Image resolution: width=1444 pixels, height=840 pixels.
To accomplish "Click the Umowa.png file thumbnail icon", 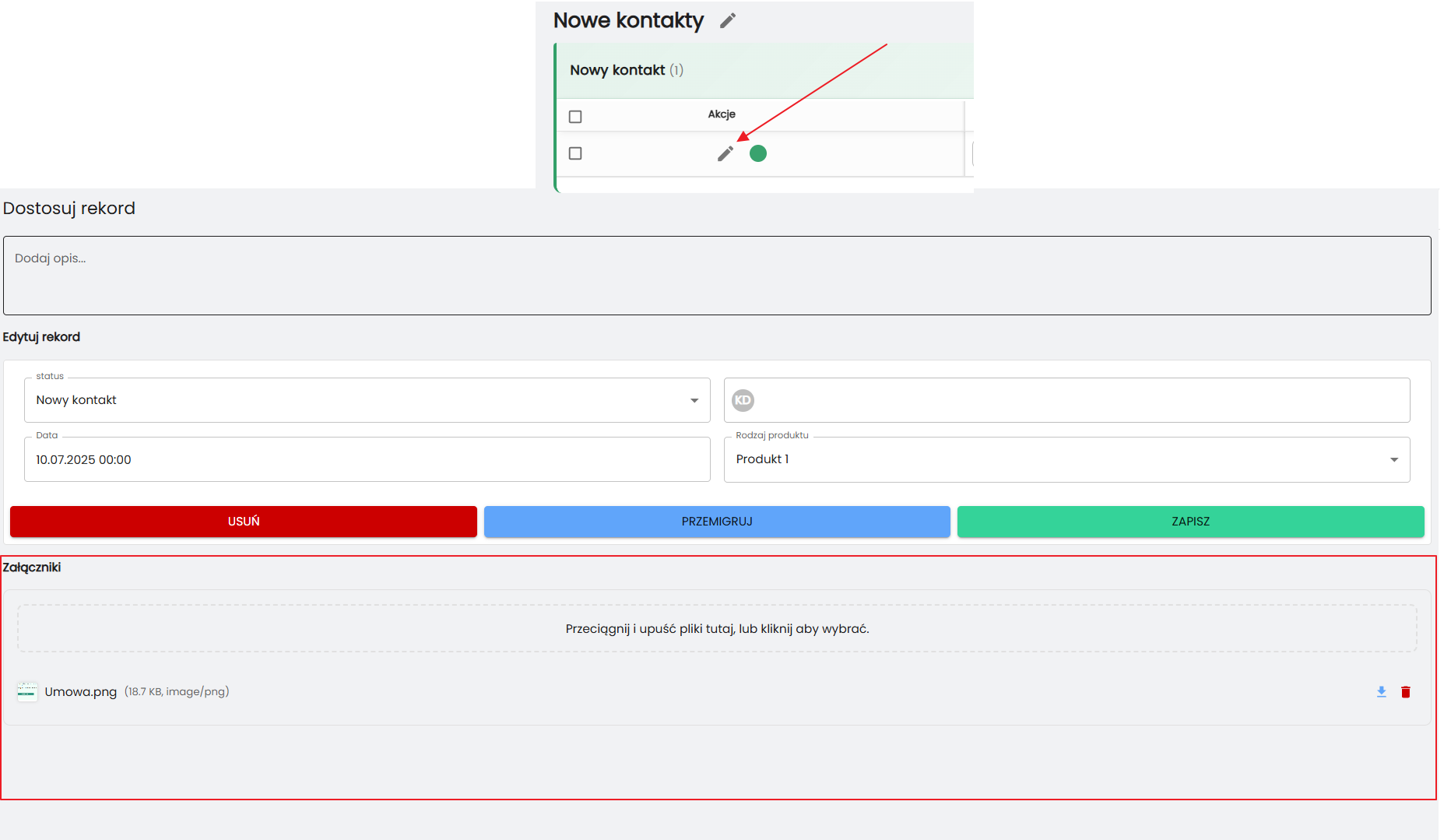I will click(27, 692).
